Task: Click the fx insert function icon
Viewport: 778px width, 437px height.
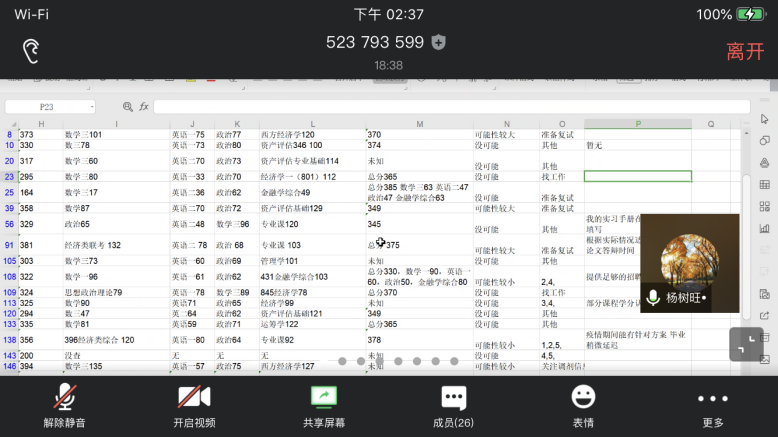Action: pyautogui.click(x=144, y=106)
